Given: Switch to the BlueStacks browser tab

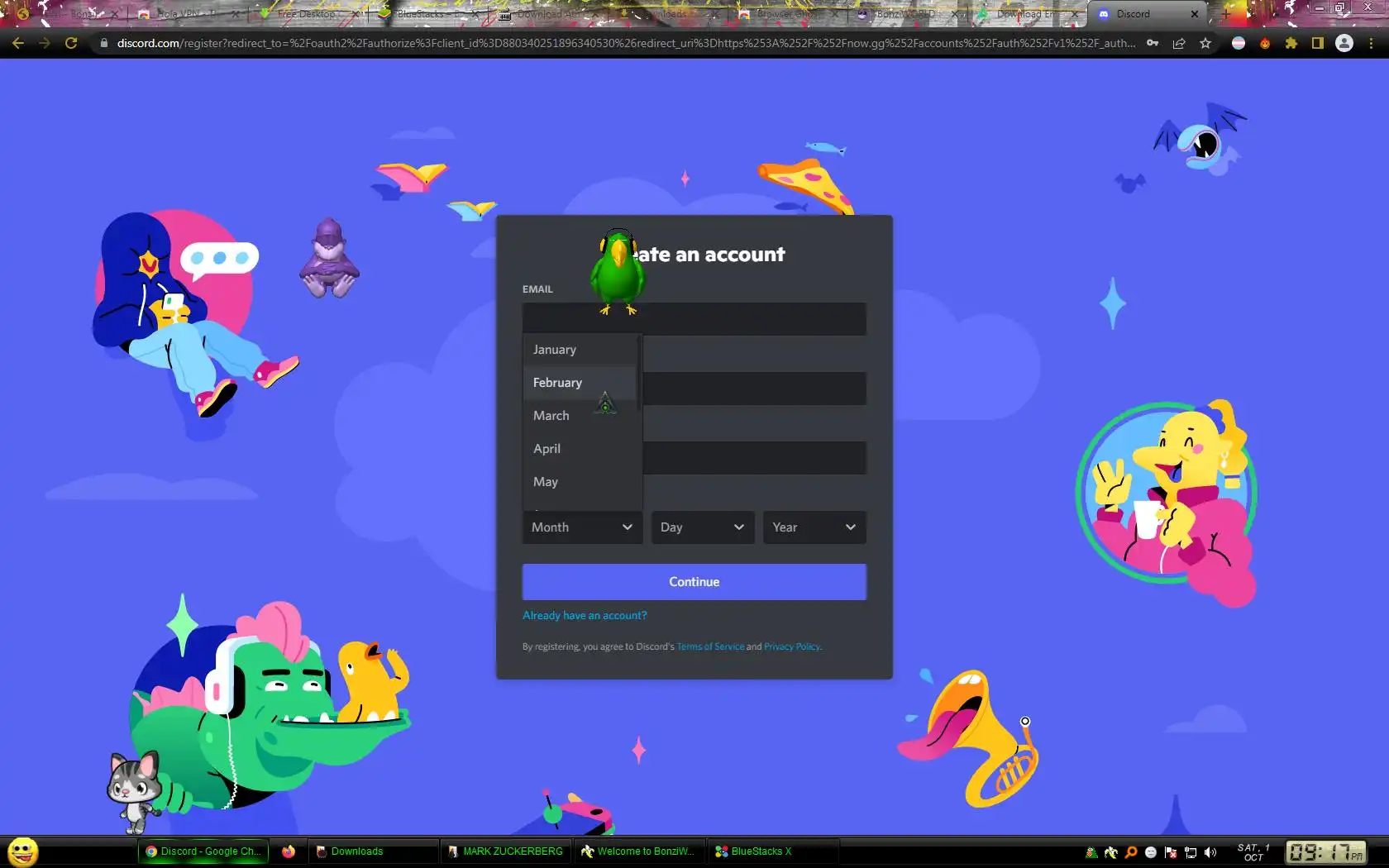Looking at the screenshot, I should click(427, 14).
